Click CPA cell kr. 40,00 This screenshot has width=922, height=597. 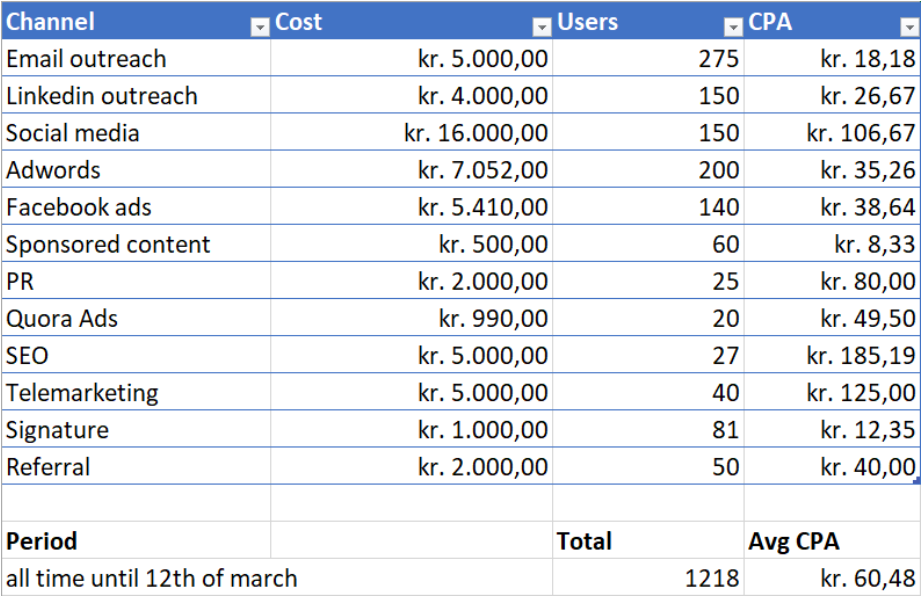click(x=832, y=466)
